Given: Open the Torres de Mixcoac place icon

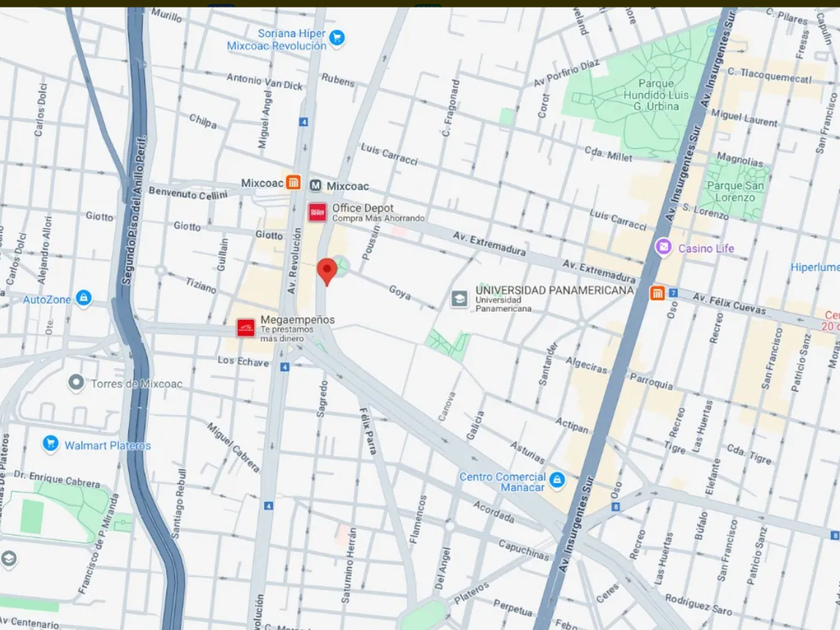Looking at the screenshot, I should (76, 382).
